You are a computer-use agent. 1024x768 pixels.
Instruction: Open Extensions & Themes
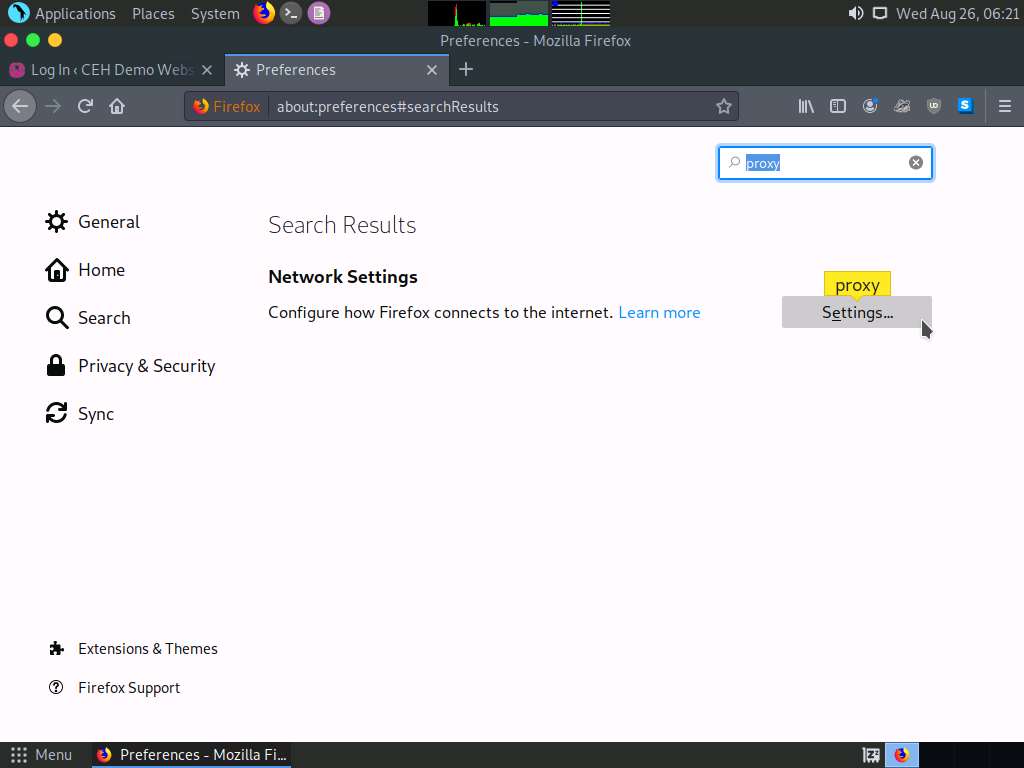coord(147,648)
